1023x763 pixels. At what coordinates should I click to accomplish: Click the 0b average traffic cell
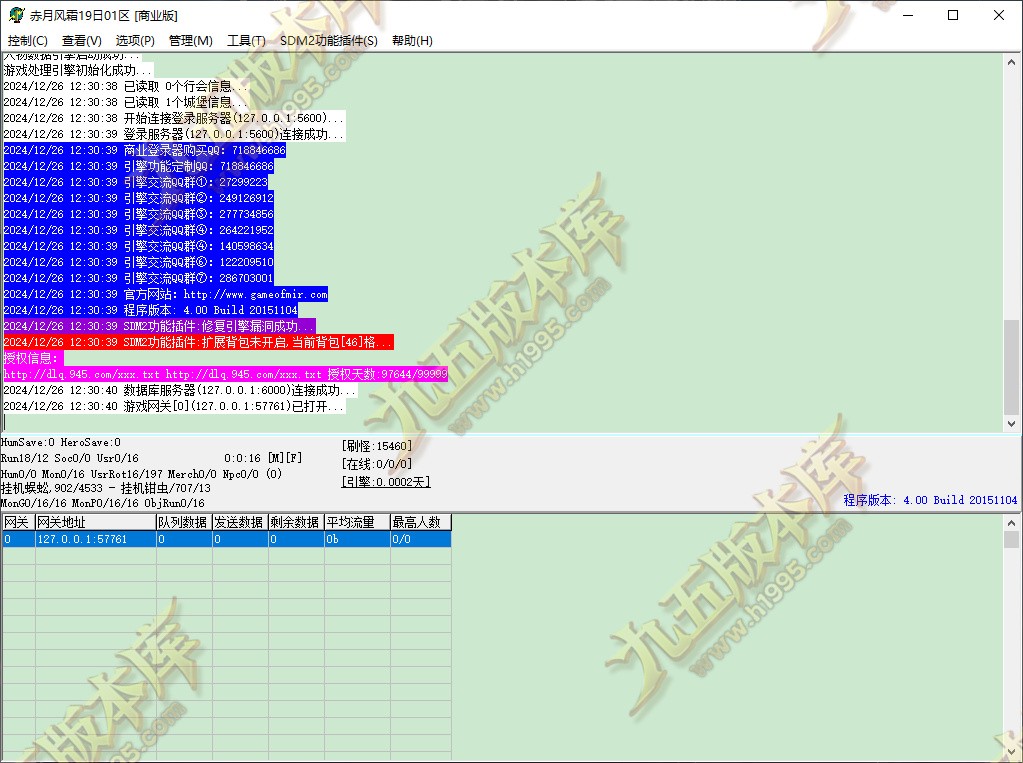[x=358, y=539]
